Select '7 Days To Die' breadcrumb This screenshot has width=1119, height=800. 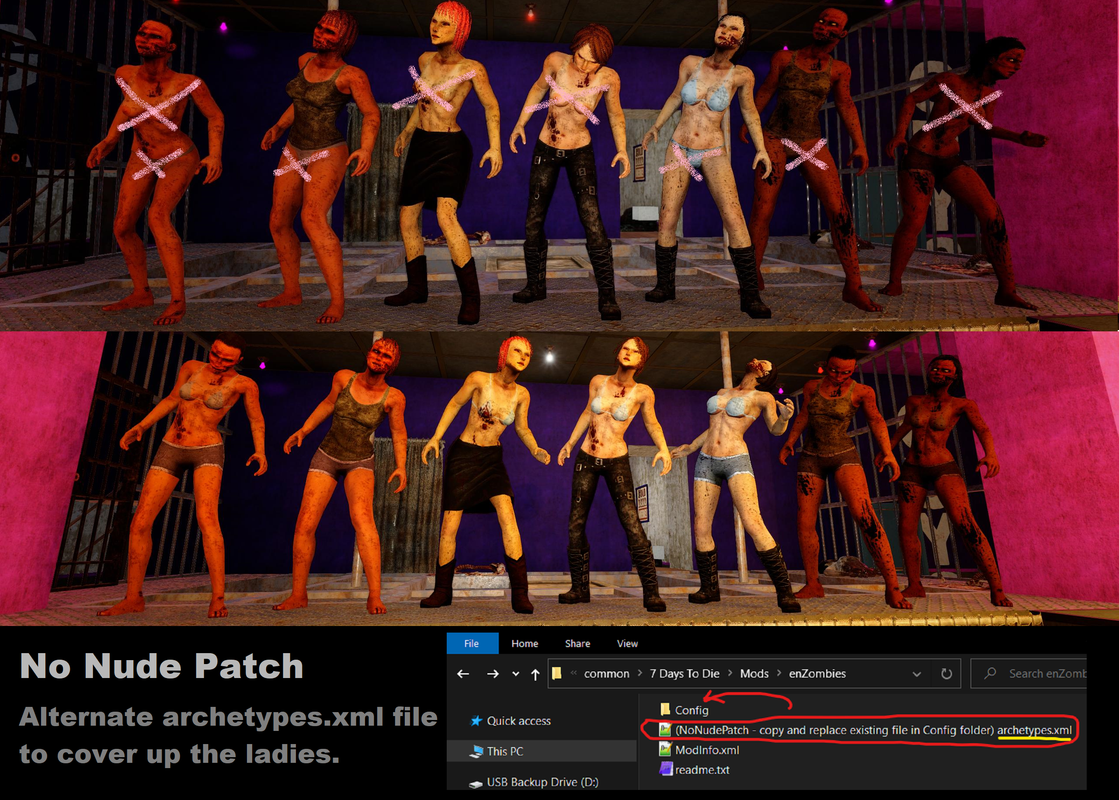coord(684,674)
